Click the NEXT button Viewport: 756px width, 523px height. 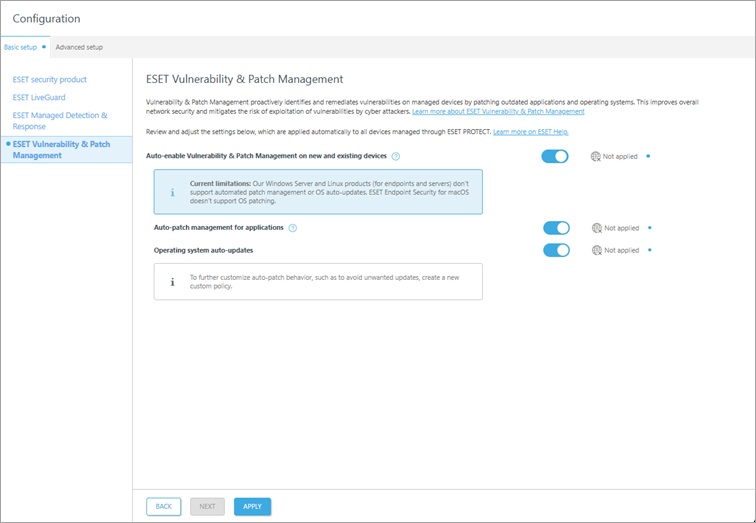207,507
